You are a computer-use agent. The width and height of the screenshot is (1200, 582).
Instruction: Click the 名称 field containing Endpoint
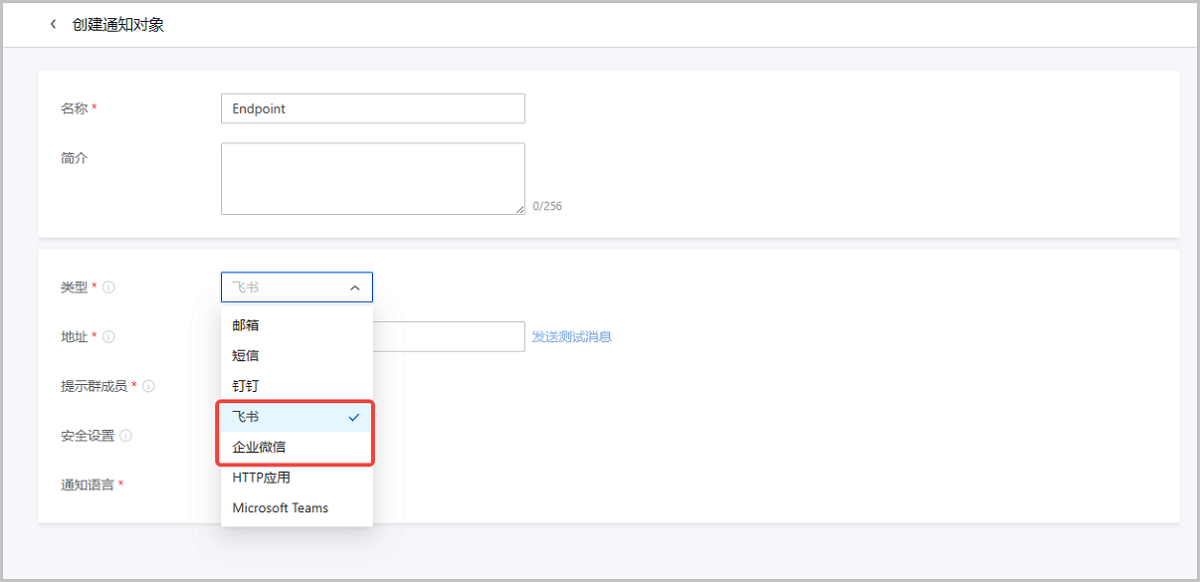[x=372, y=109]
